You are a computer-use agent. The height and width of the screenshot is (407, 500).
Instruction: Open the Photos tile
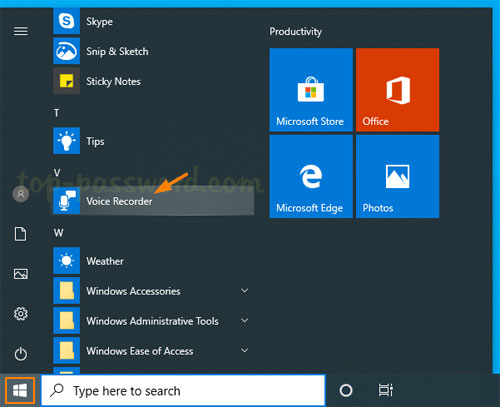coord(397,176)
